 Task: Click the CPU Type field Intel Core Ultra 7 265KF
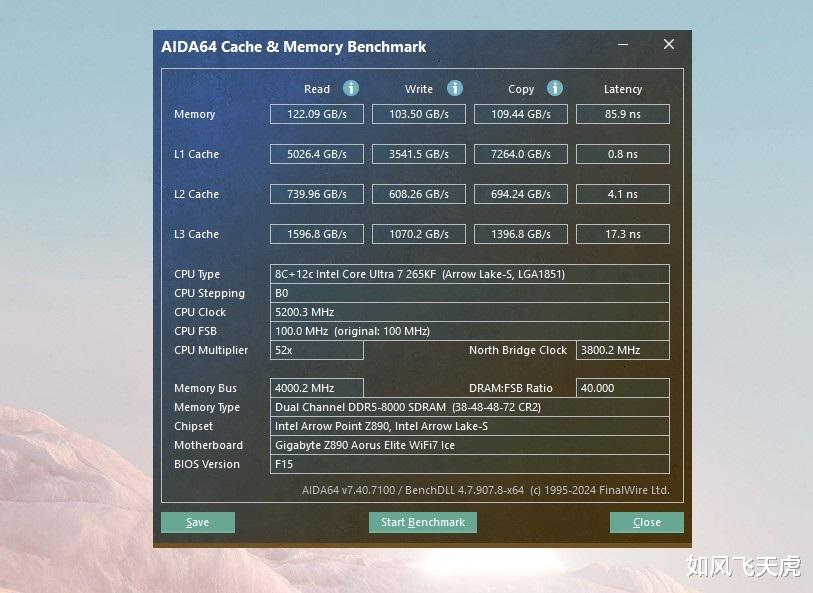pyautogui.click(x=470, y=274)
